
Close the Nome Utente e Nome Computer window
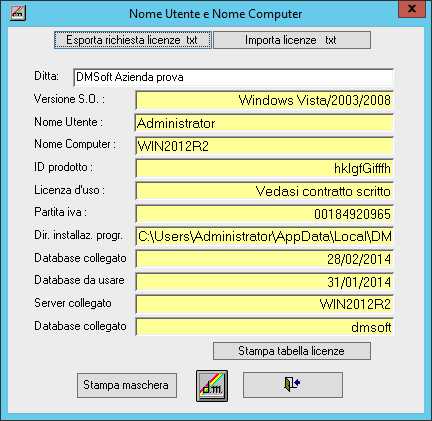pos(412,8)
